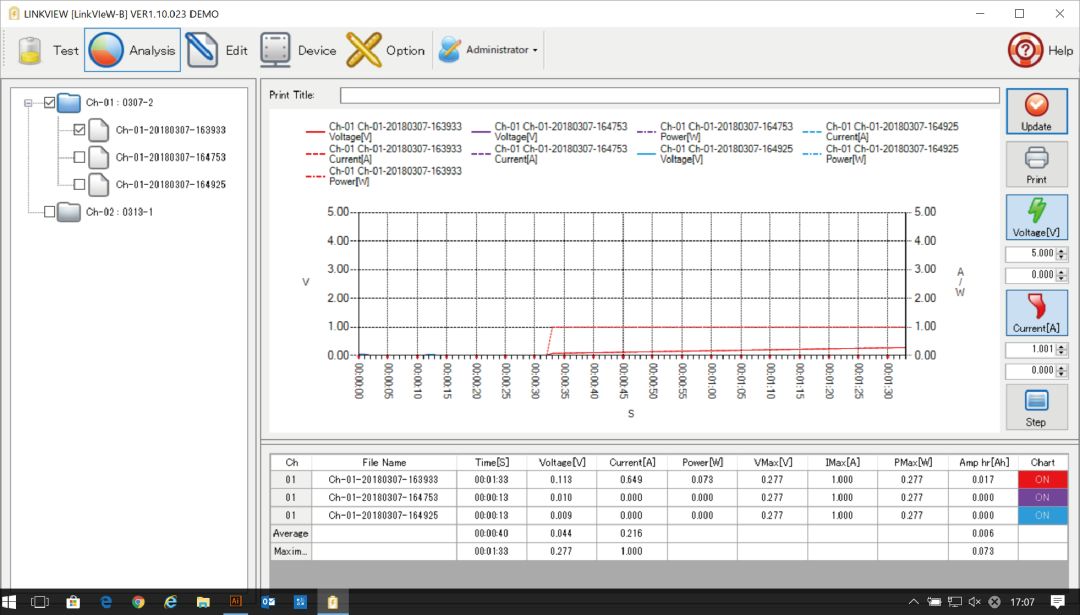
Task: Open Task View in taskbar
Action: click(40, 602)
